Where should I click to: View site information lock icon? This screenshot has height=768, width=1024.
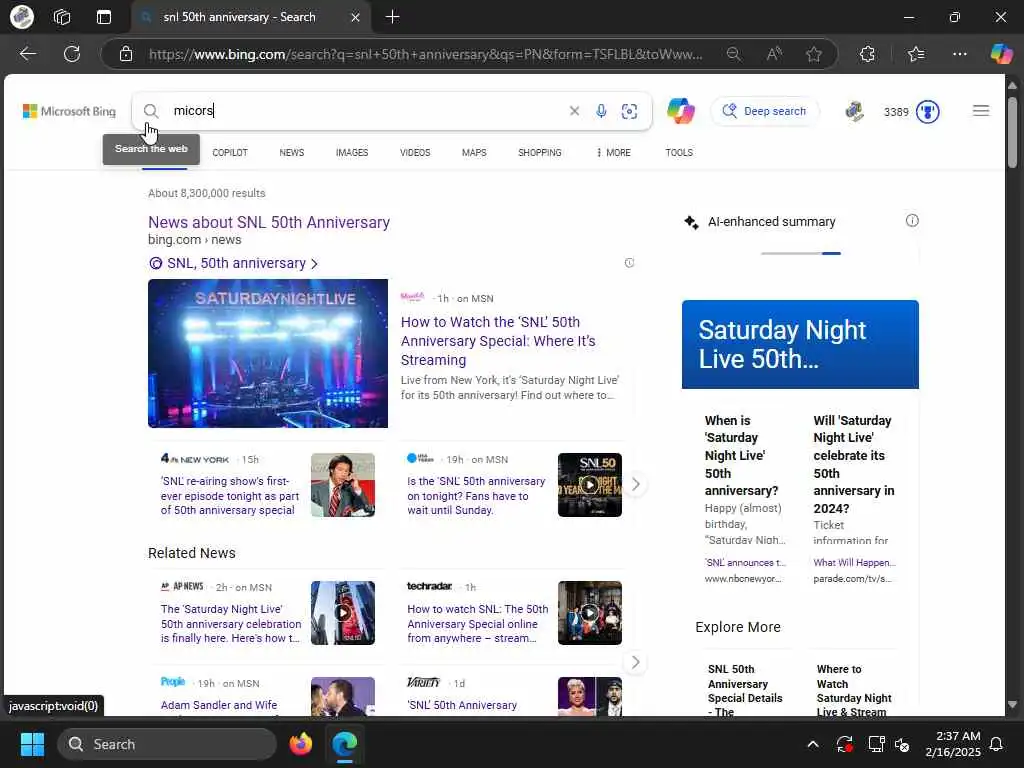point(126,54)
